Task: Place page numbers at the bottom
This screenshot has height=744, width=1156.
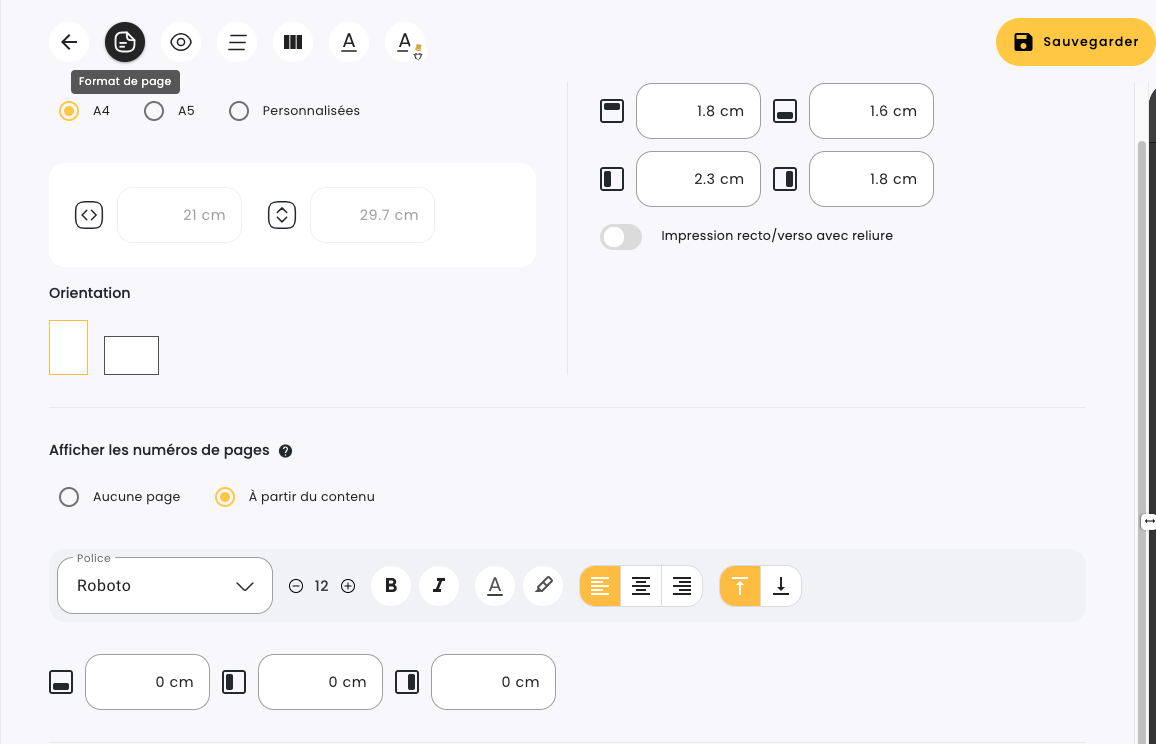Action: pos(781,586)
